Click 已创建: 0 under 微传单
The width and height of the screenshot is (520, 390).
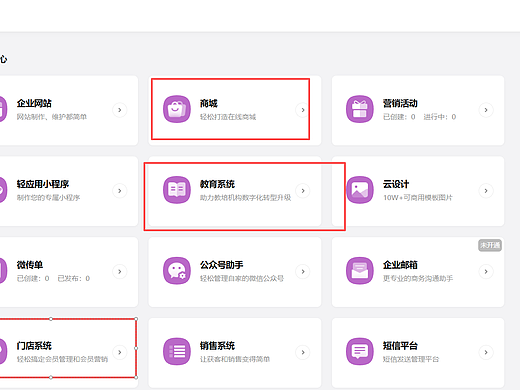click(33, 278)
